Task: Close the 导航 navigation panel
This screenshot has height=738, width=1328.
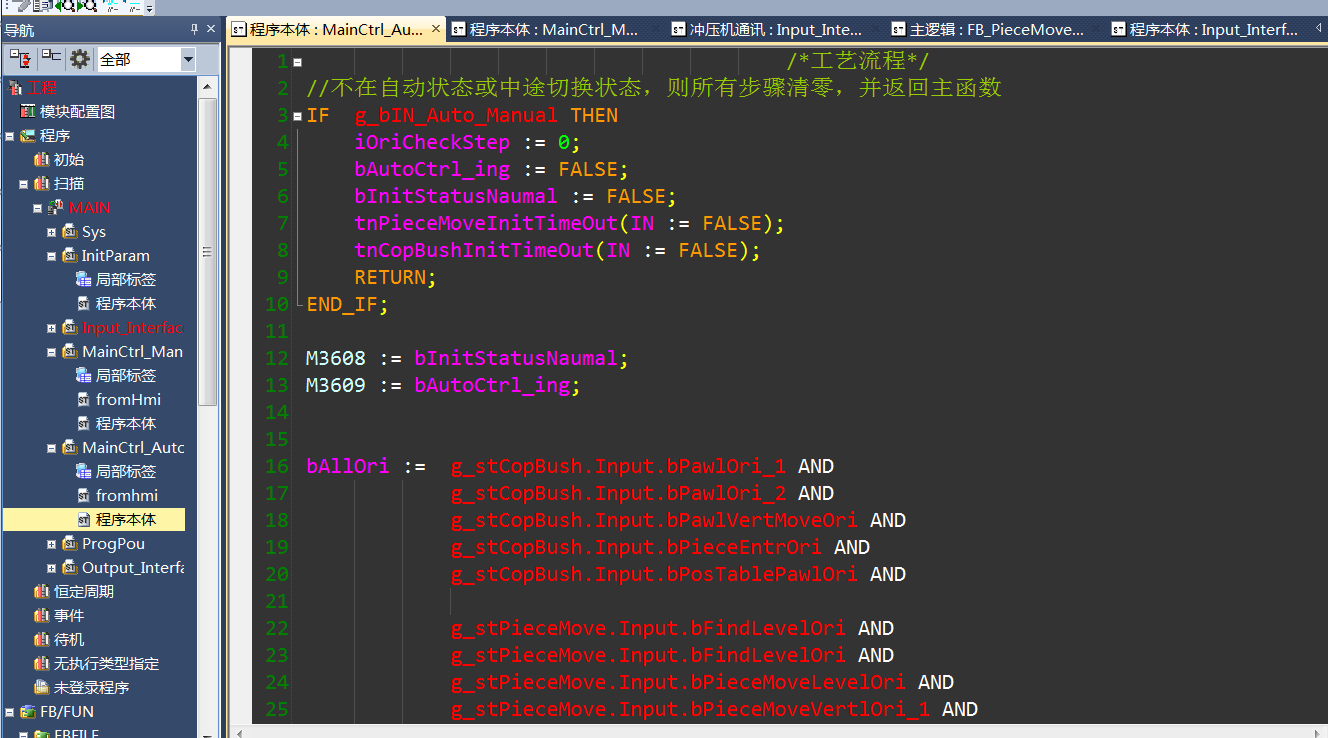Action: 211,29
